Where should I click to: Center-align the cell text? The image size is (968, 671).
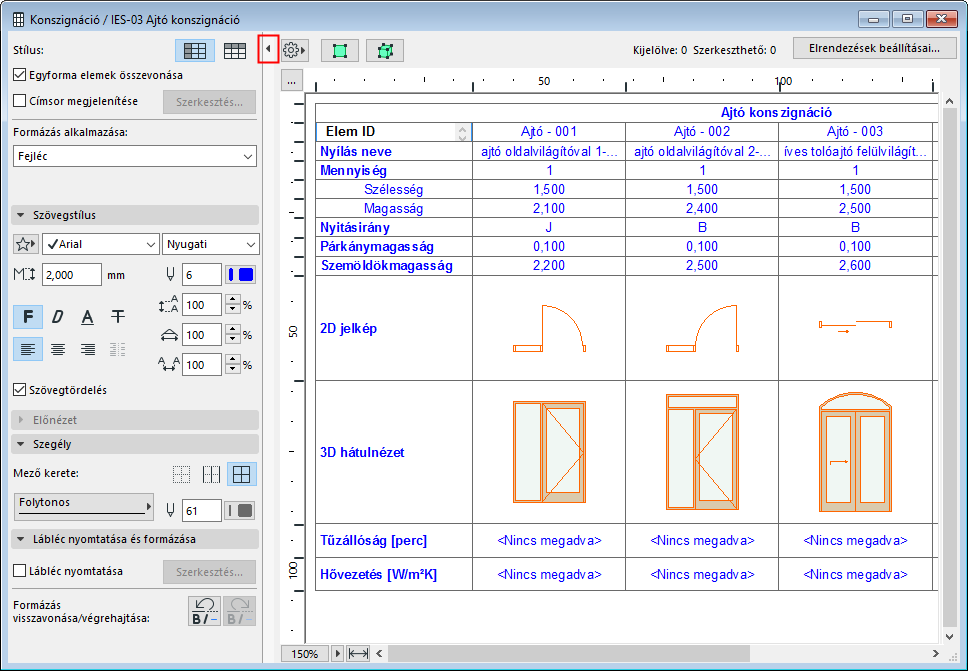(58, 349)
